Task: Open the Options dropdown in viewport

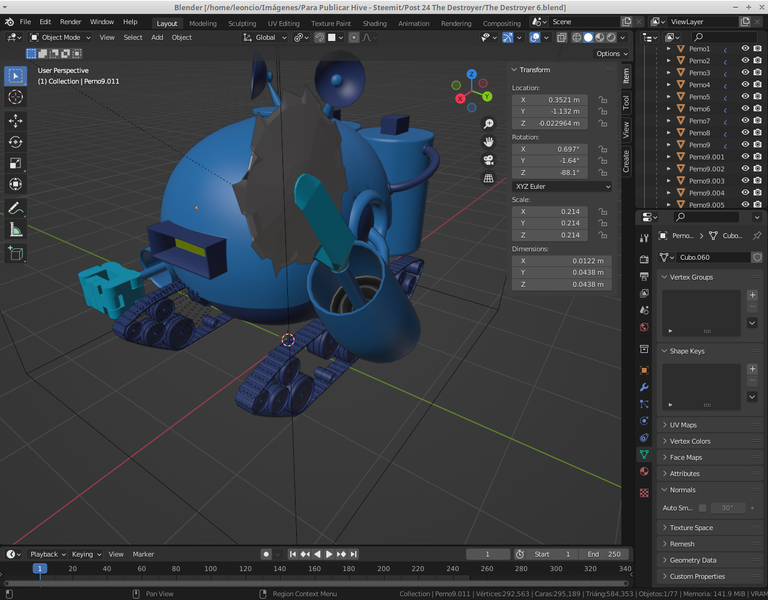Action: [x=611, y=53]
